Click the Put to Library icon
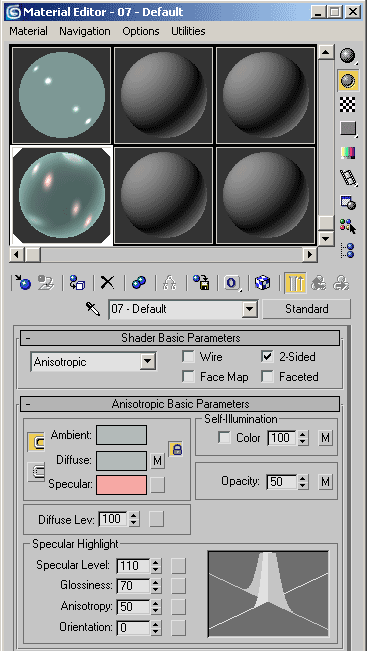 tap(201, 283)
